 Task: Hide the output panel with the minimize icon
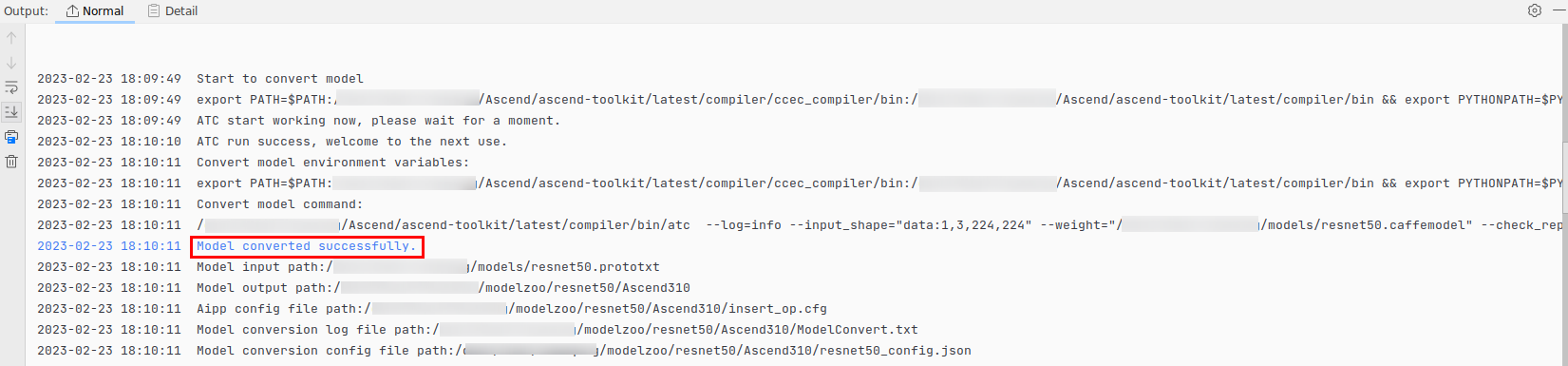tap(1558, 10)
